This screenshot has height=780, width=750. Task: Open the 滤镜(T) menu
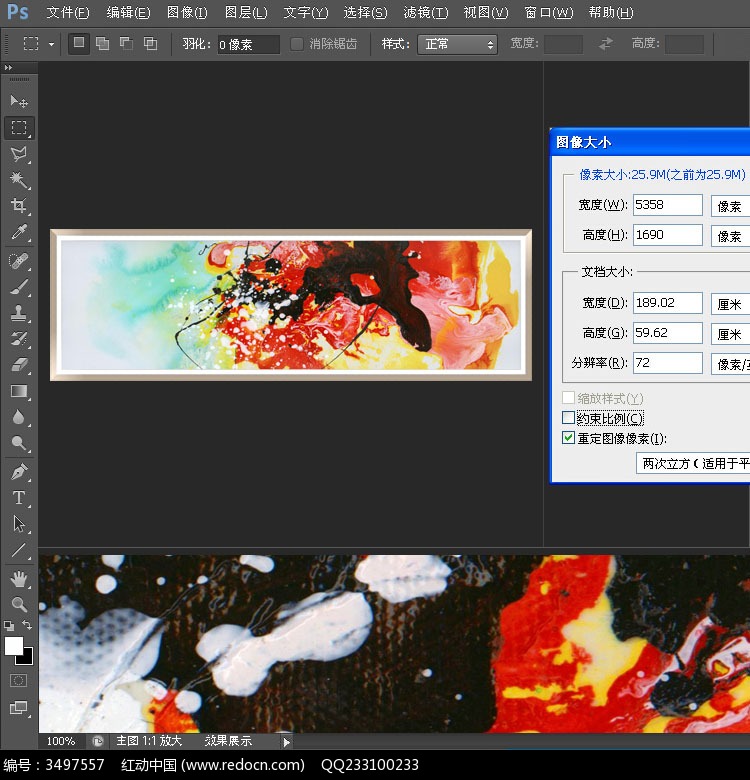click(425, 12)
